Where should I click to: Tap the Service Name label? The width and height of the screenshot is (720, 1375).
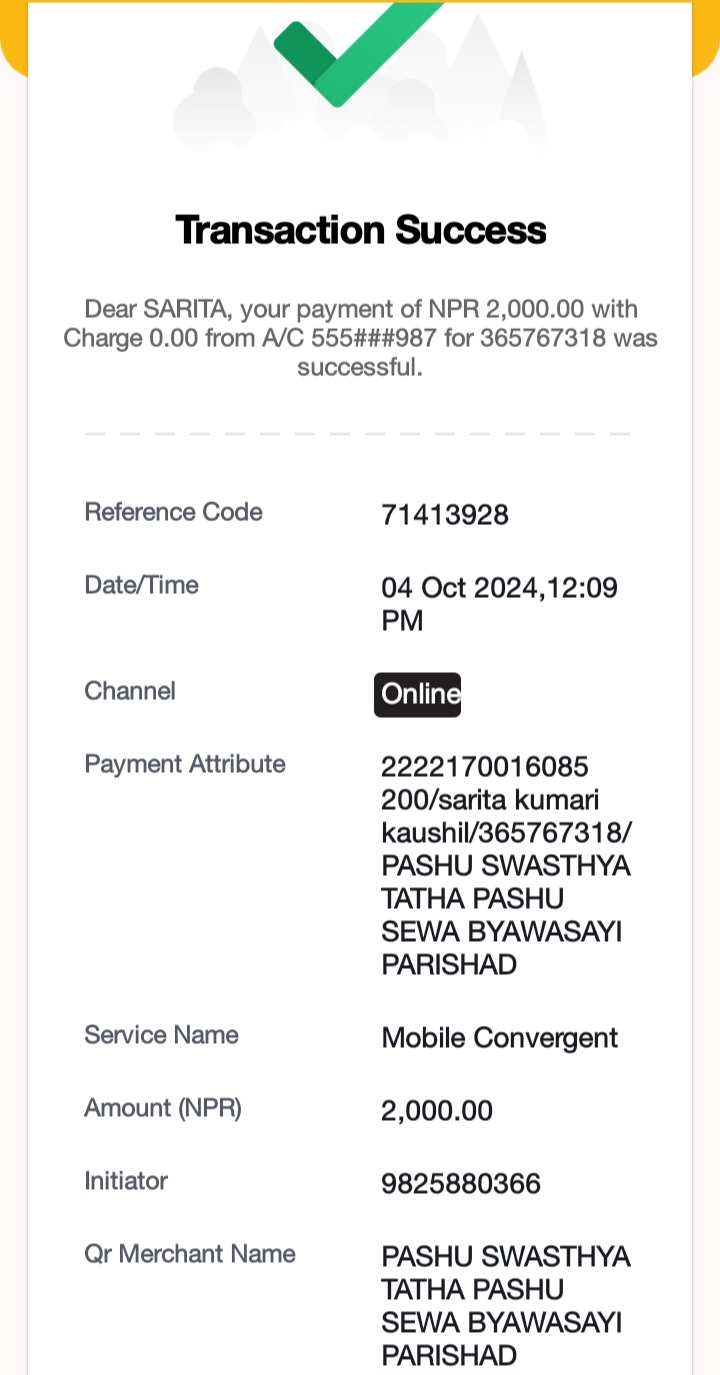click(x=161, y=1034)
